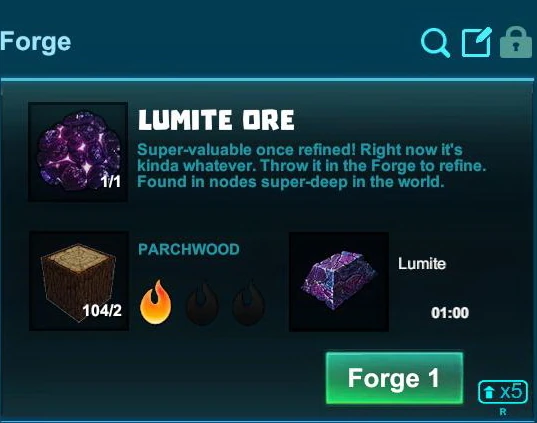
Task: Click the 01:00 forge timer
Action: click(x=450, y=313)
